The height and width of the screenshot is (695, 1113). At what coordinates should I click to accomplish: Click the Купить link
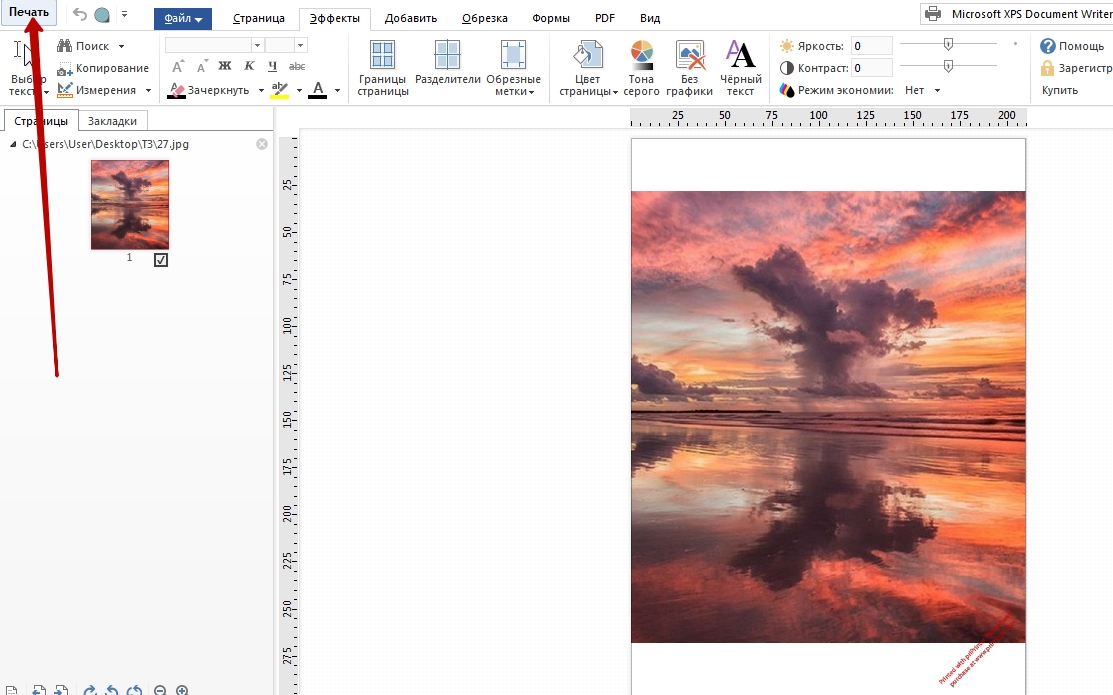pyautogui.click(x=1059, y=90)
